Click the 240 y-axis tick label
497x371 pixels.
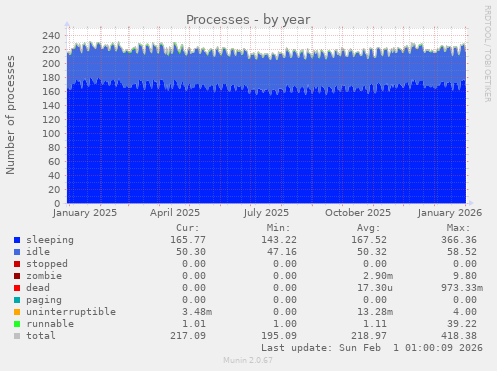(x=51, y=35)
